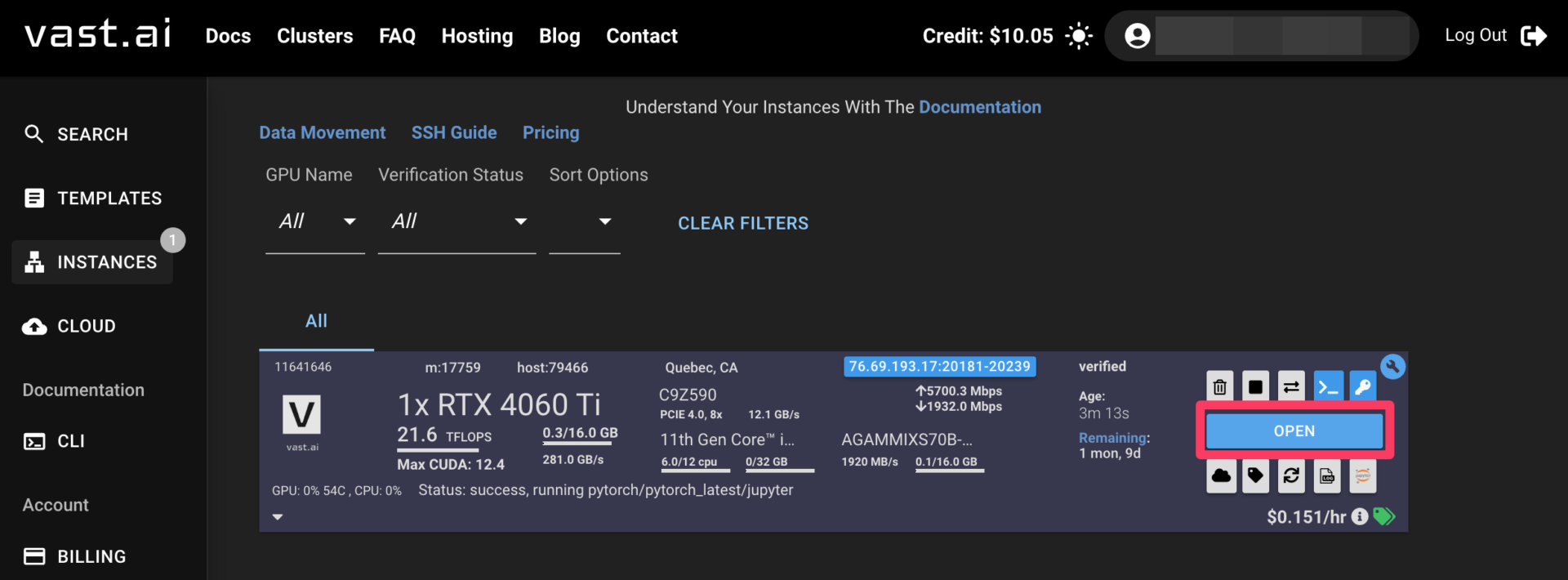Click the instance IP address port badge
Image resolution: width=1568 pixels, height=580 pixels.
pos(939,367)
